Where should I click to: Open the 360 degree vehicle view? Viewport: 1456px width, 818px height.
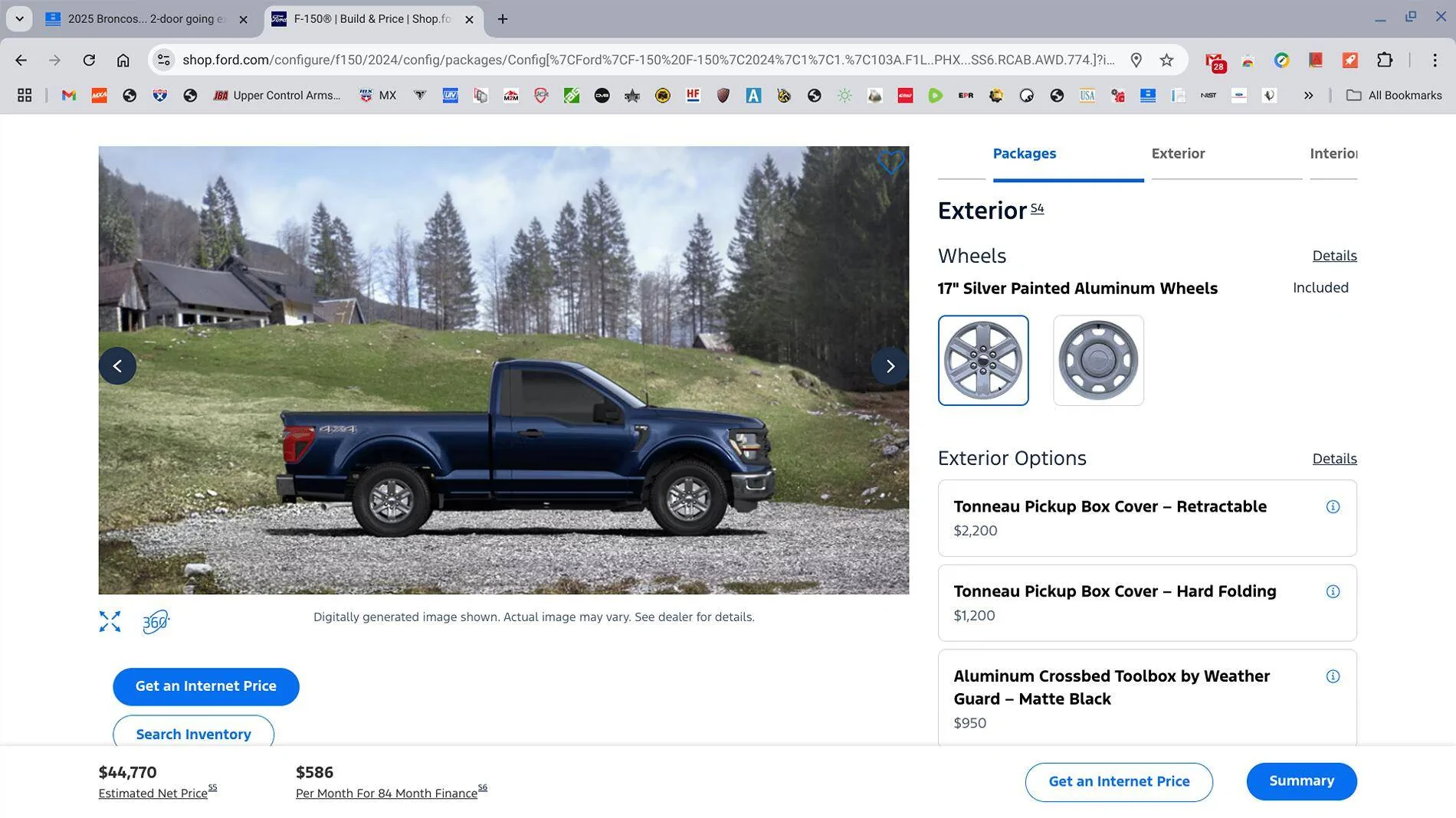point(156,621)
